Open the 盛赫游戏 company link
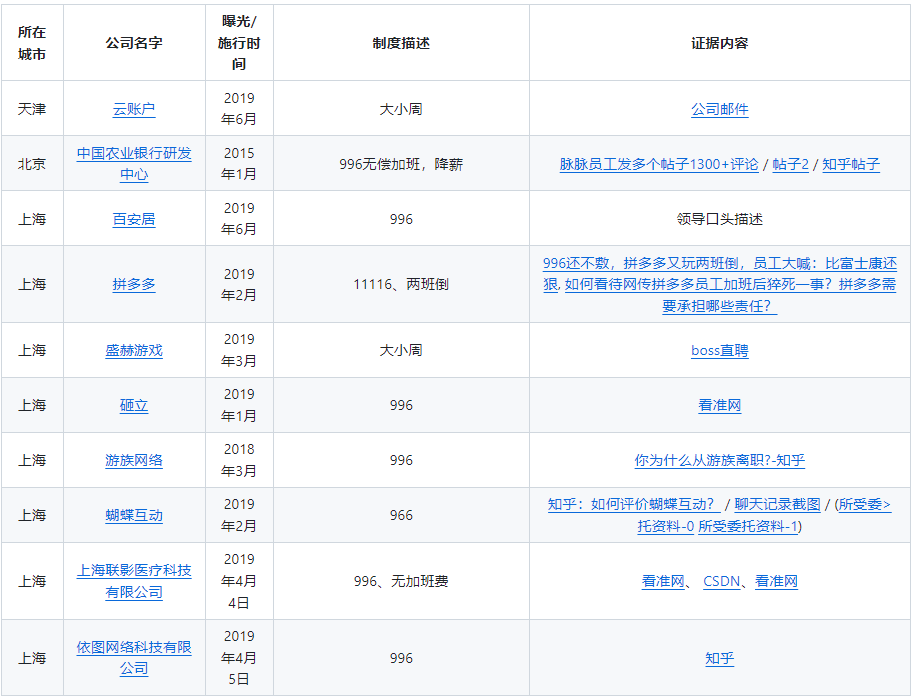The image size is (911, 696). [134, 350]
